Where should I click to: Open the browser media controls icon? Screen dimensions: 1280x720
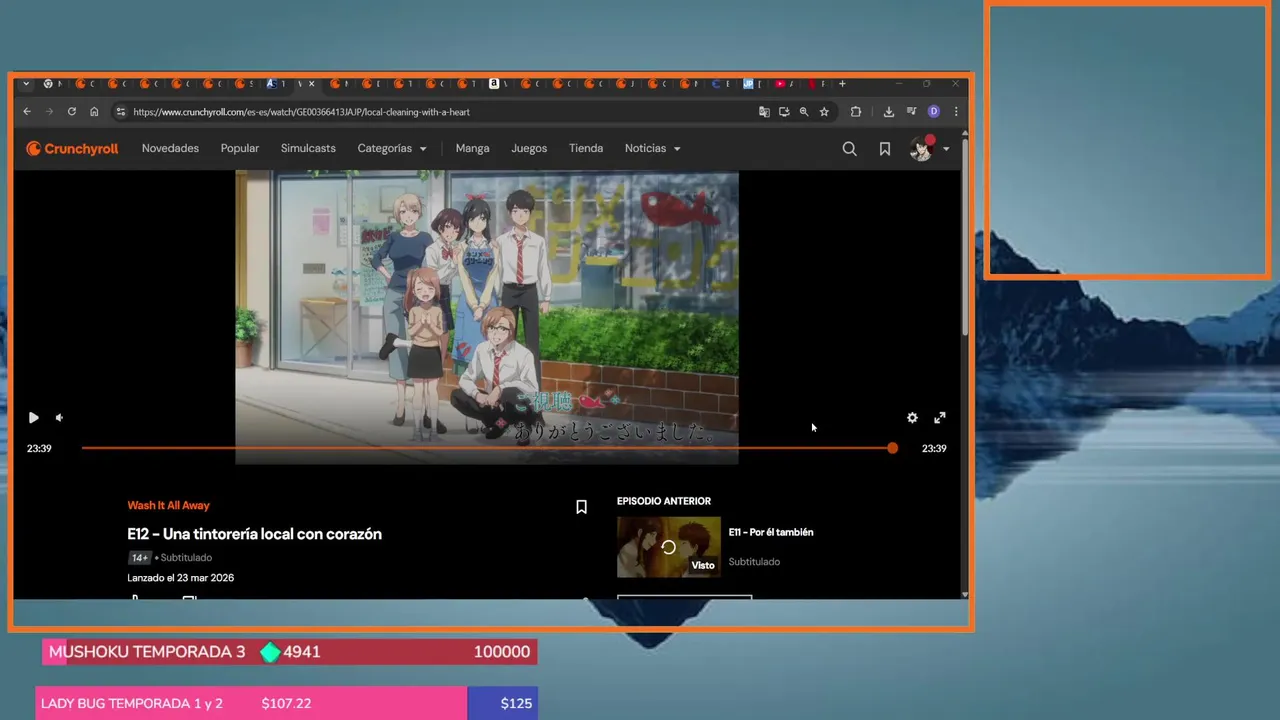[911, 112]
